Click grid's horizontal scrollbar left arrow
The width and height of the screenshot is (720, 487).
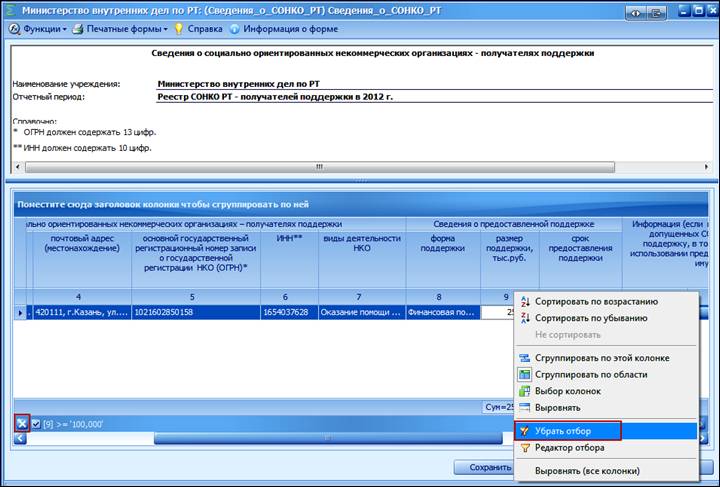click(20, 438)
